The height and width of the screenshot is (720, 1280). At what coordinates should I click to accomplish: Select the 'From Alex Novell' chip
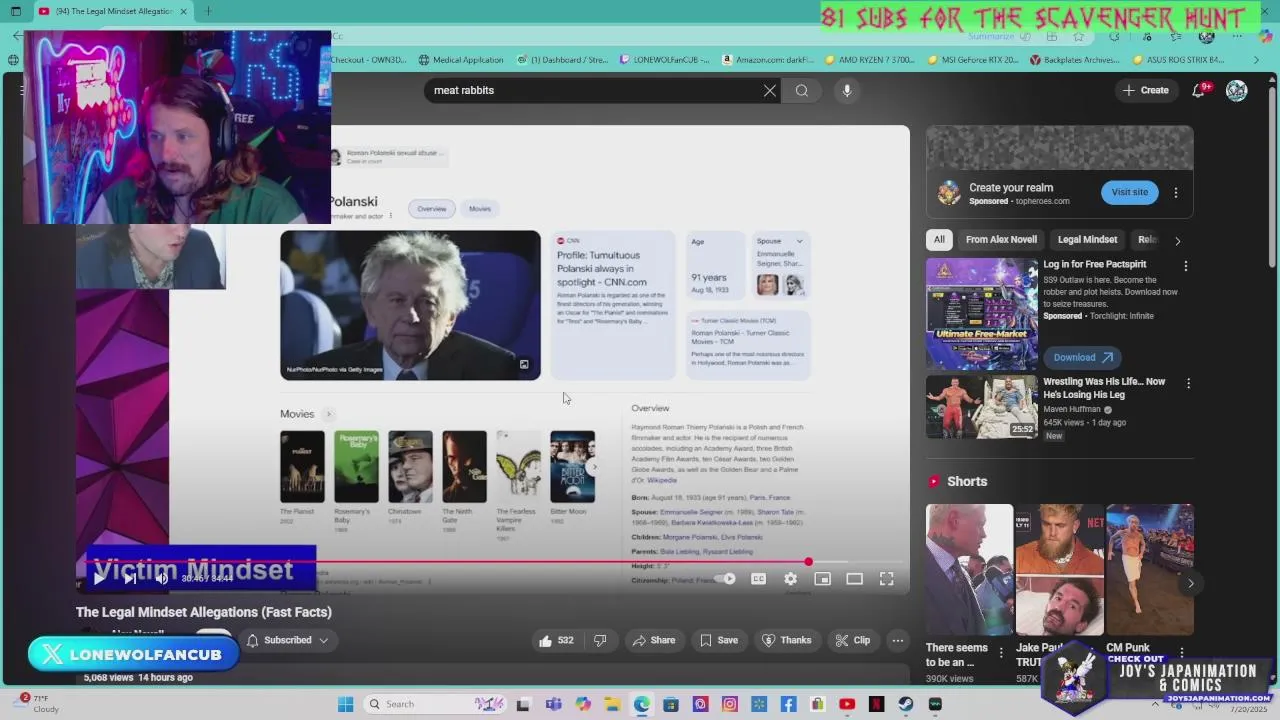coord(1001,240)
